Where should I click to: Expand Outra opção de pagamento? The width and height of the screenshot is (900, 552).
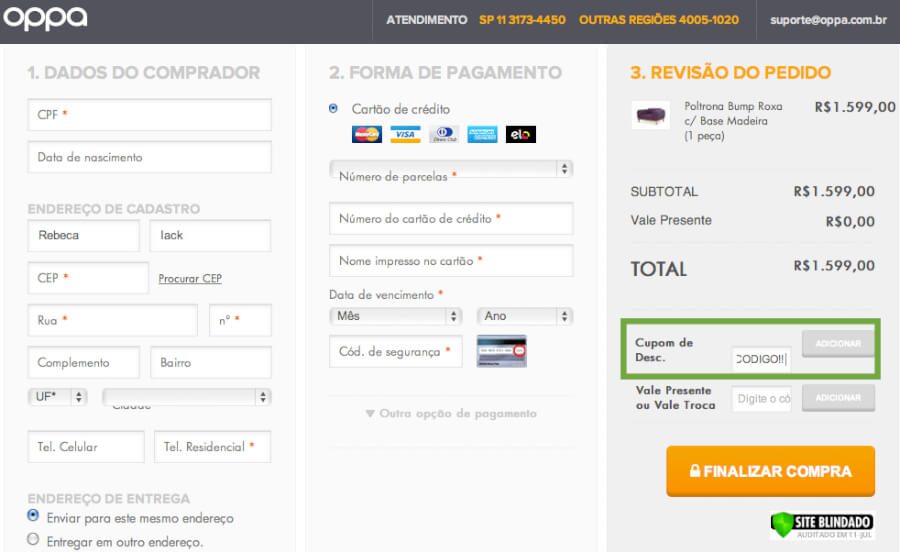click(451, 413)
